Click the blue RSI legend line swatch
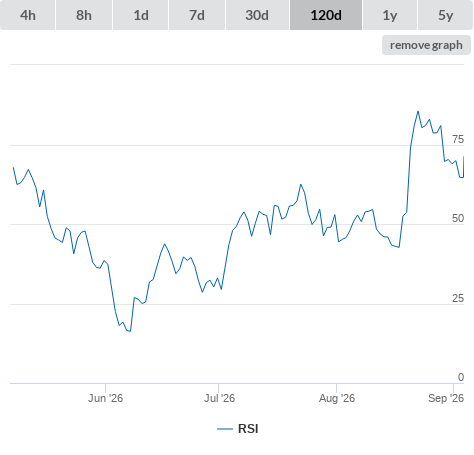The height and width of the screenshot is (455, 474). point(225,429)
